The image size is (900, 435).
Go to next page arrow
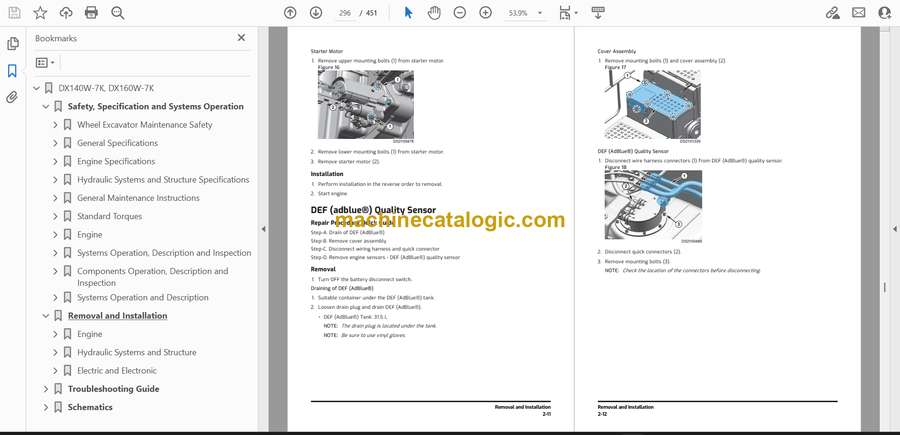[x=316, y=13]
